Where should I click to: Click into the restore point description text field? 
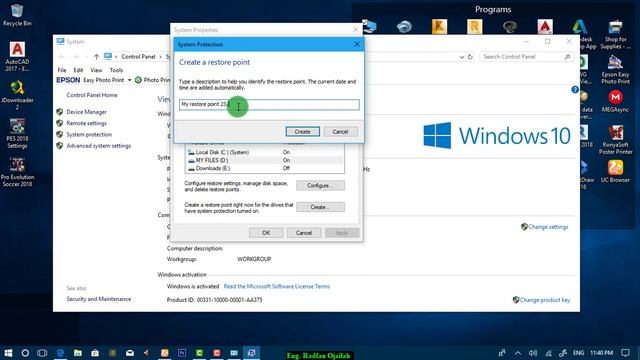coord(269,104)
